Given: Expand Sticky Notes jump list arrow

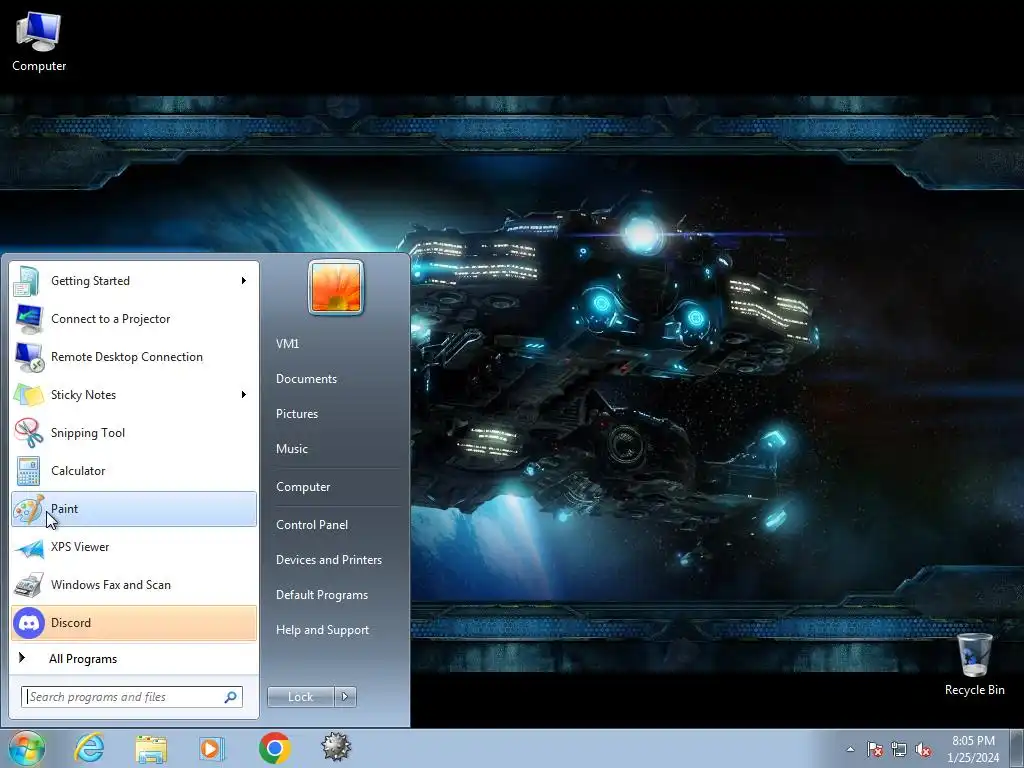Looking at the screenshot, I should 244,394.
